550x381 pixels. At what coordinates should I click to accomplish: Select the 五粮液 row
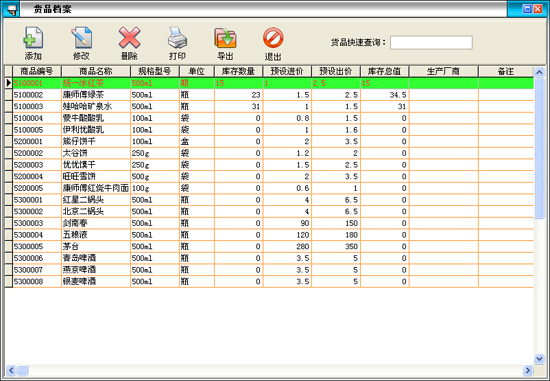pos(269,235)
